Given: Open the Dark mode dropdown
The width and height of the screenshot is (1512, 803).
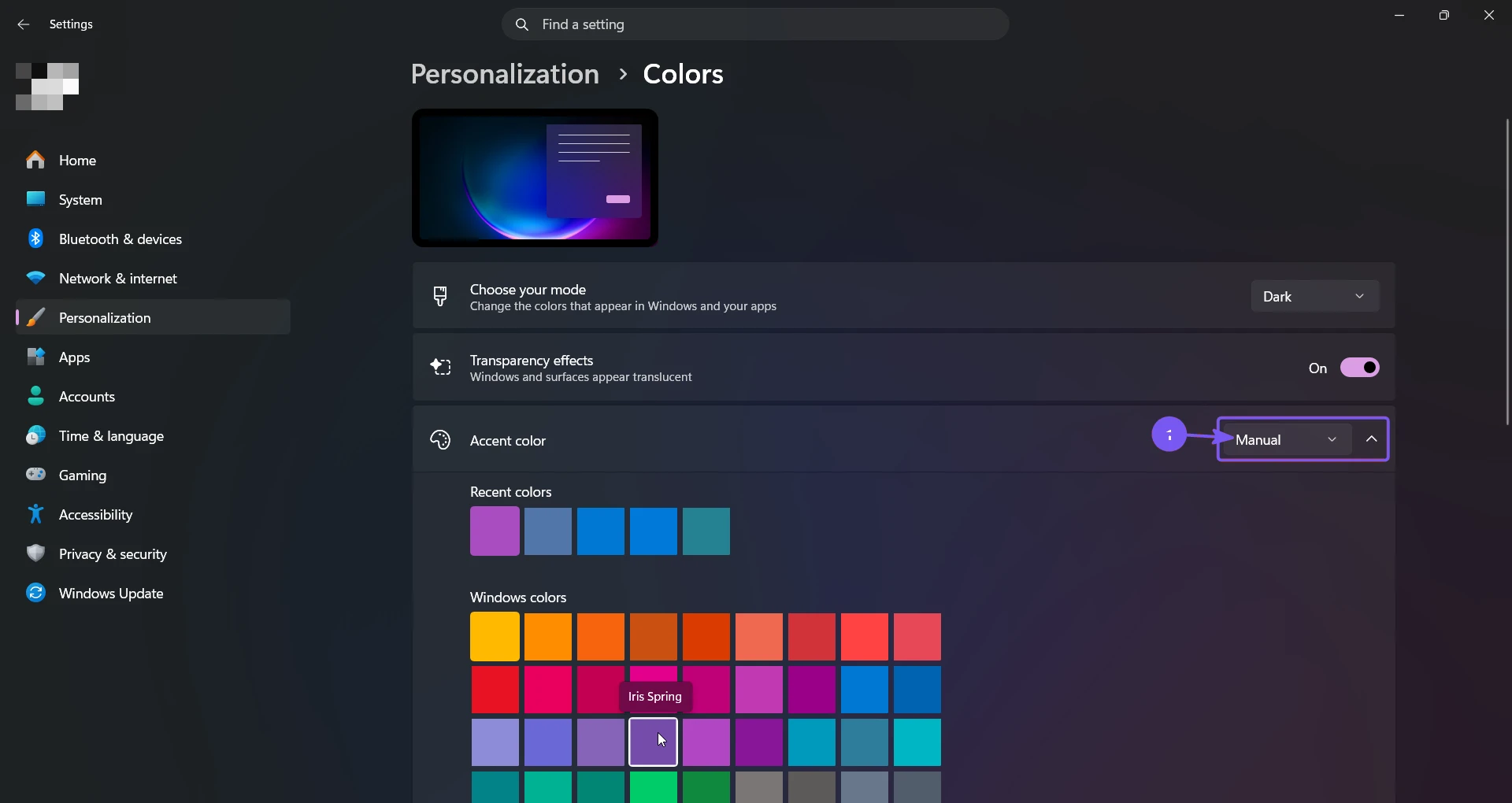Looking at the screenshot, I should coord(1315,296).
